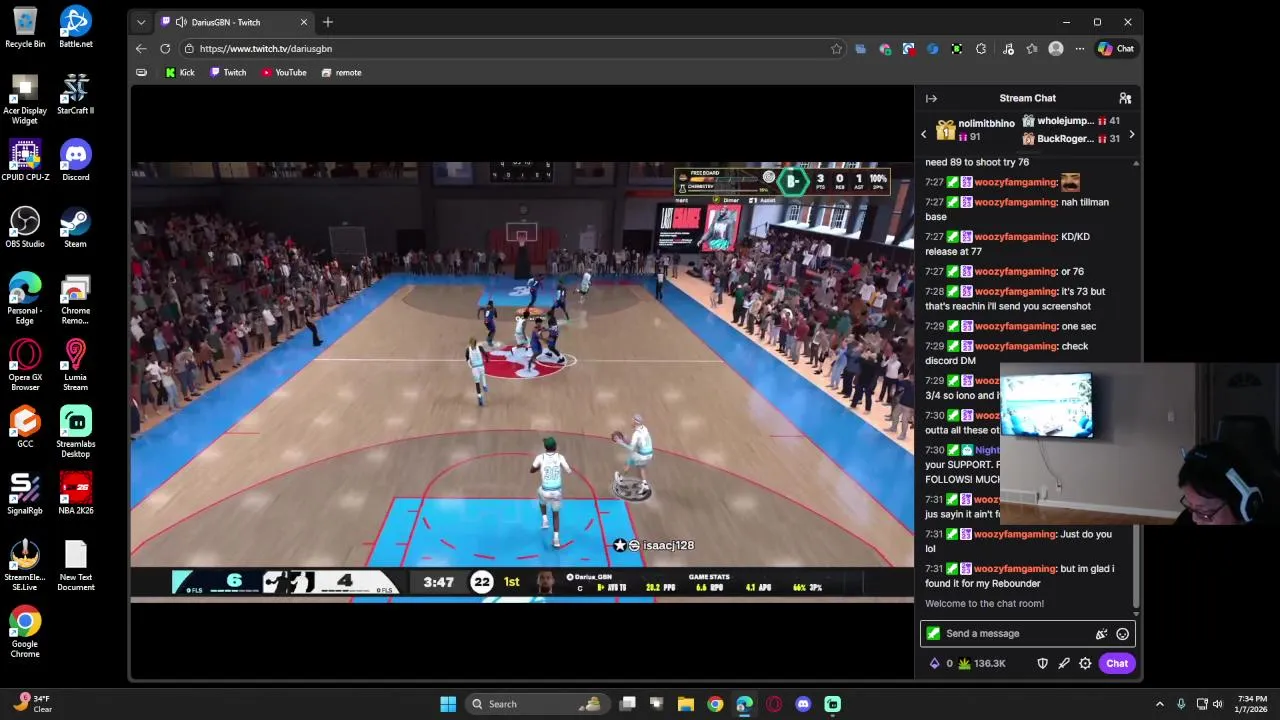Open the tab actions dropdown in browser
Screen dimensions: 1280x720
click(x=141, y=22)
